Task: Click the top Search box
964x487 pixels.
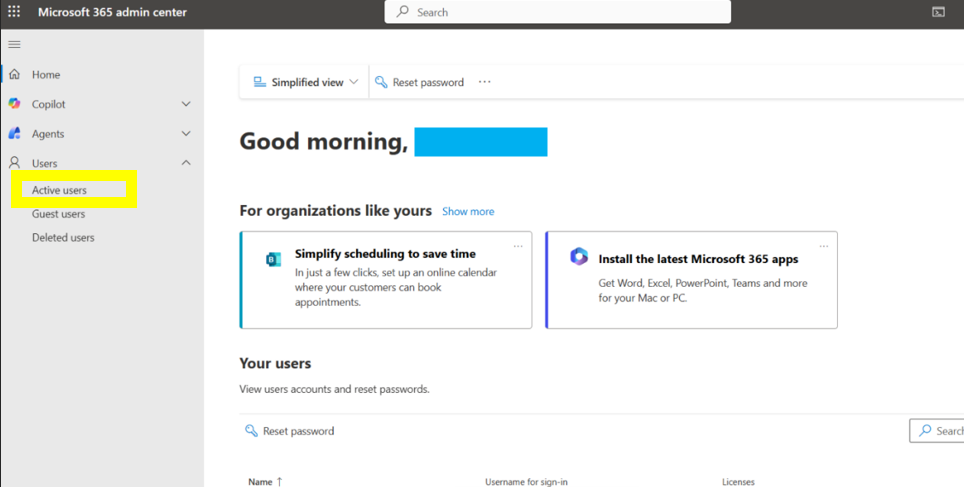Action: pyautogui.click(x=557, y=12)
